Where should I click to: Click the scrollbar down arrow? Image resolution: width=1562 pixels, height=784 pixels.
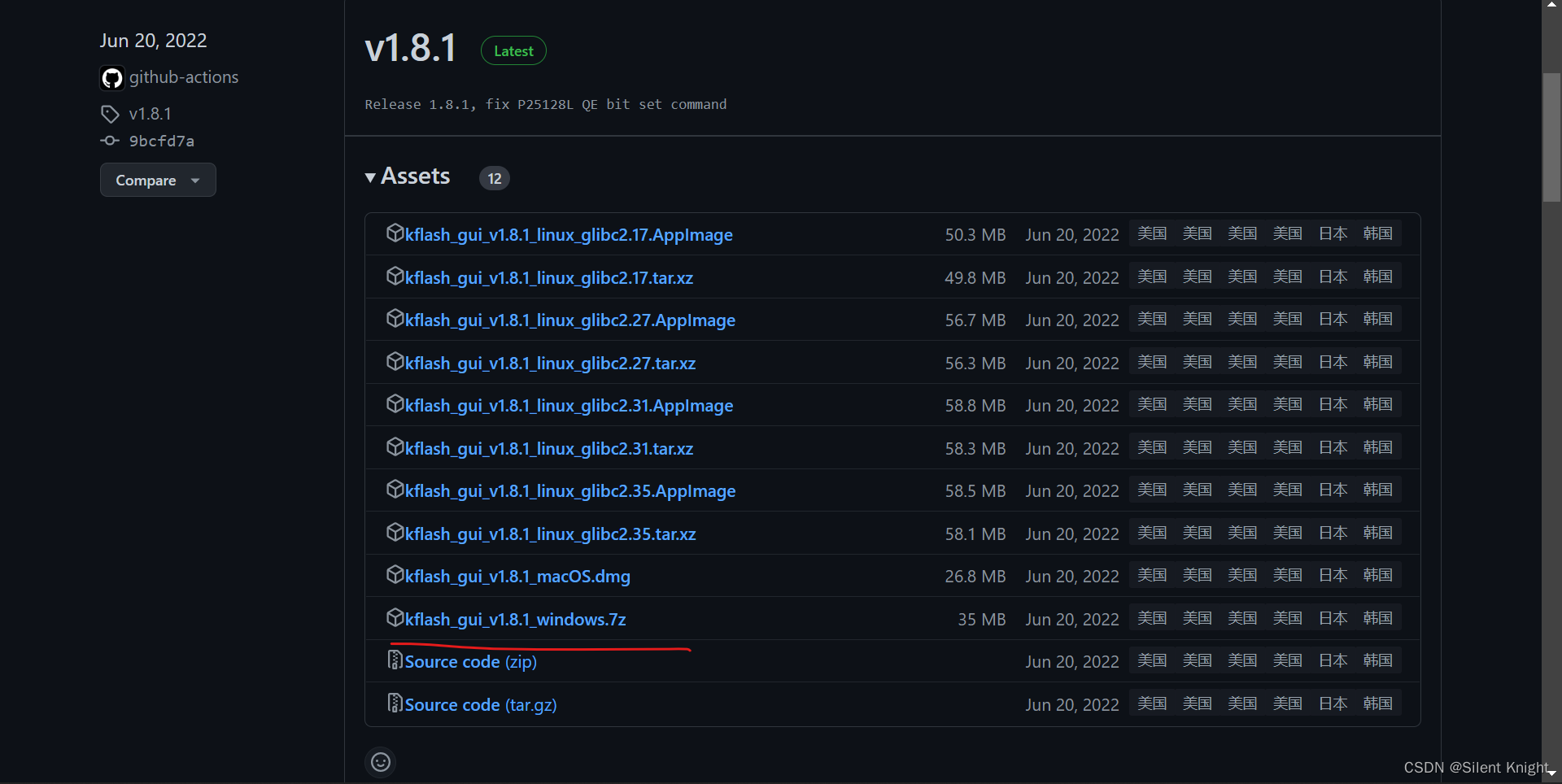[x=1551, y=773]
